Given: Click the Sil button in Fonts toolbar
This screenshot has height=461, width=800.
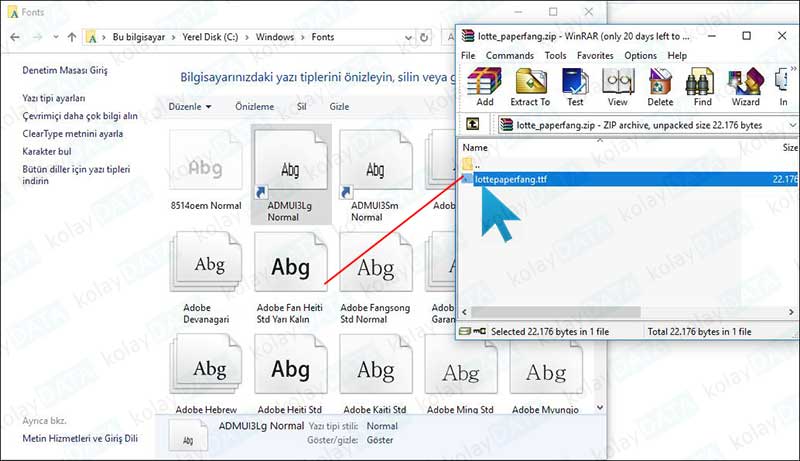Looking at the screenshot, I should coord(302,107).
